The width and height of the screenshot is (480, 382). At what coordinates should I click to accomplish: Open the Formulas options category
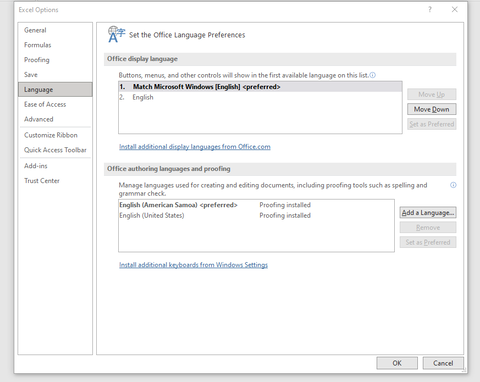(55, 45)
